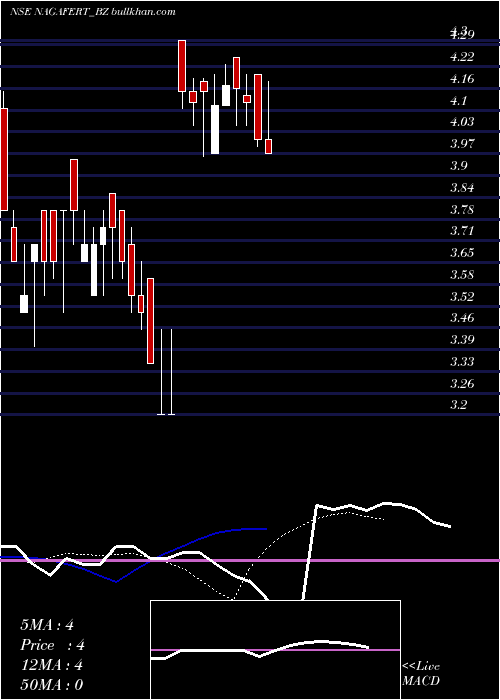Click the NSE NAGAFERT_BZ bullkhan.com title text
This screenshot has width=500, height=700.
click(93, 12)
